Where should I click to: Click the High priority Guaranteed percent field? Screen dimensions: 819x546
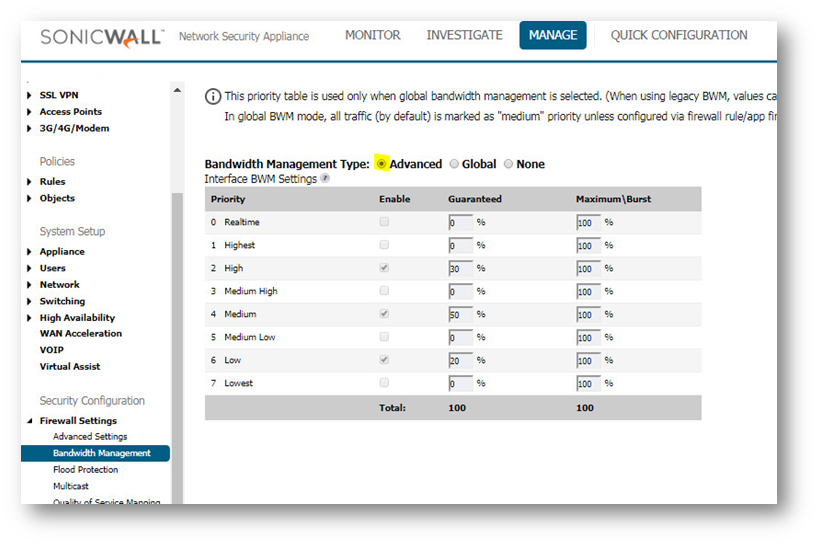click(x=460, y=268)
